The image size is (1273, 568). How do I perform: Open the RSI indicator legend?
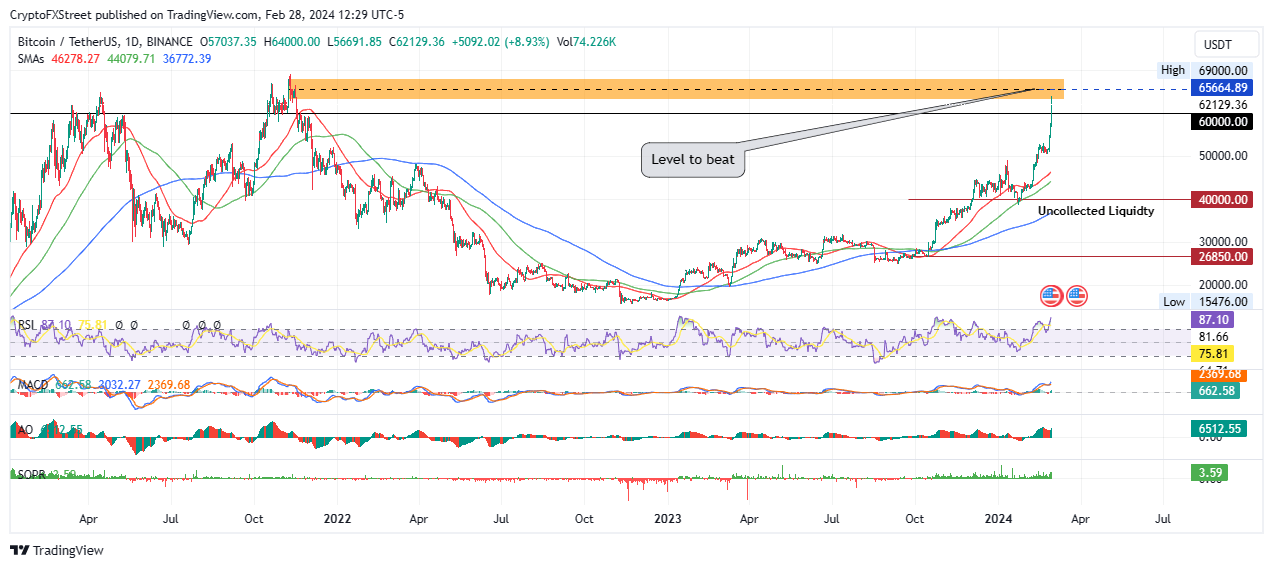[26, 325]
